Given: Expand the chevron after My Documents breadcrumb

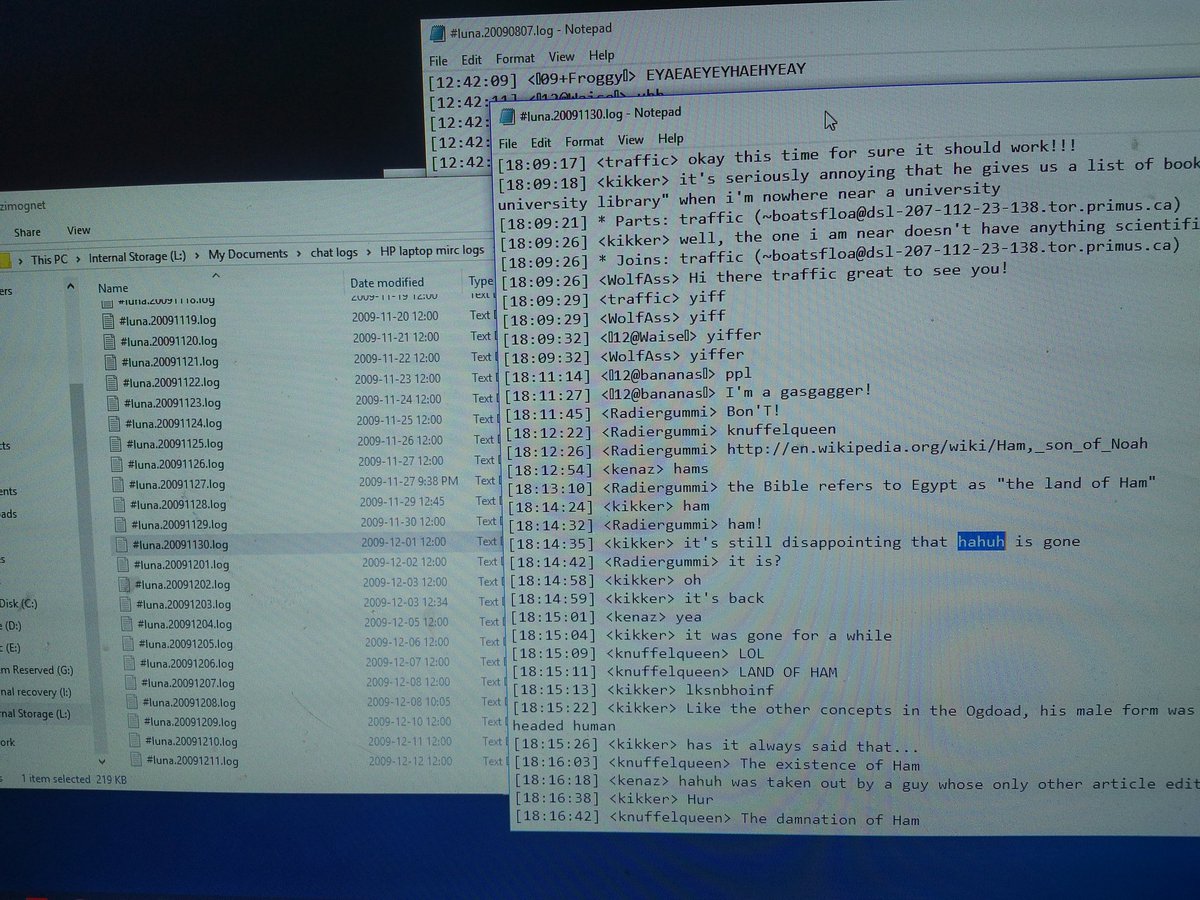Looking at the screenshot, I should [x=297, y=253].
